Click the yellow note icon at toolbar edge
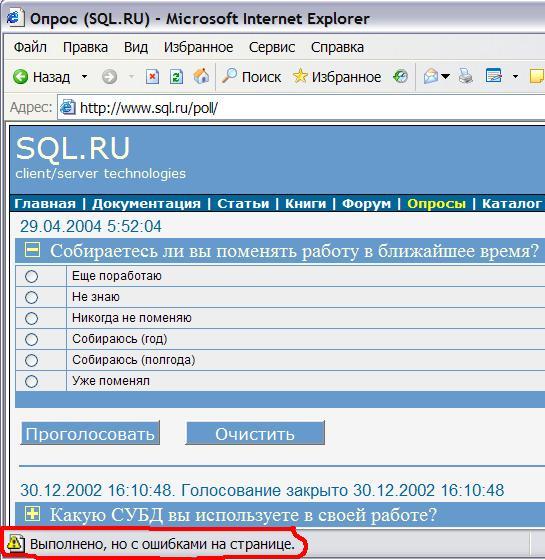Image resolution: width=545 pixels, height=560 pixels. (x=537, y=76)
